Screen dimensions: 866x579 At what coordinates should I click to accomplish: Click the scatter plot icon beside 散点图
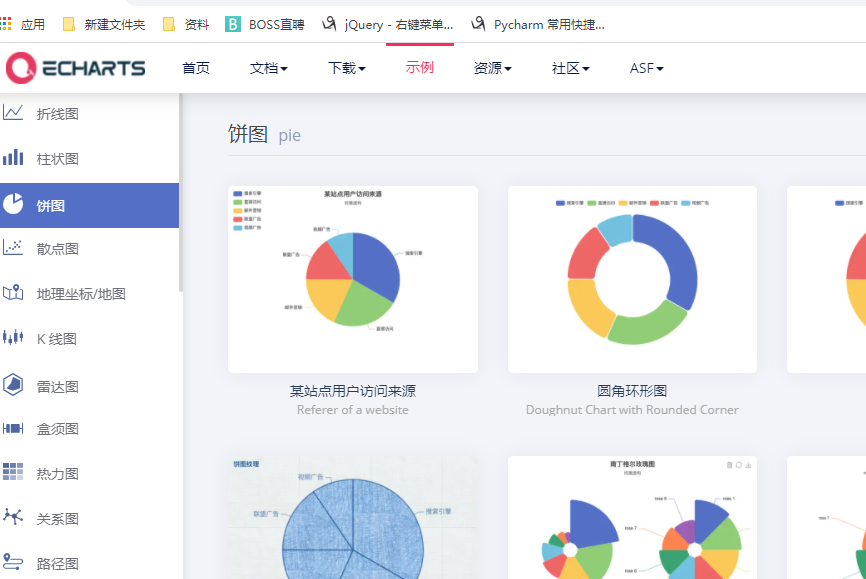tap(13, 248)
